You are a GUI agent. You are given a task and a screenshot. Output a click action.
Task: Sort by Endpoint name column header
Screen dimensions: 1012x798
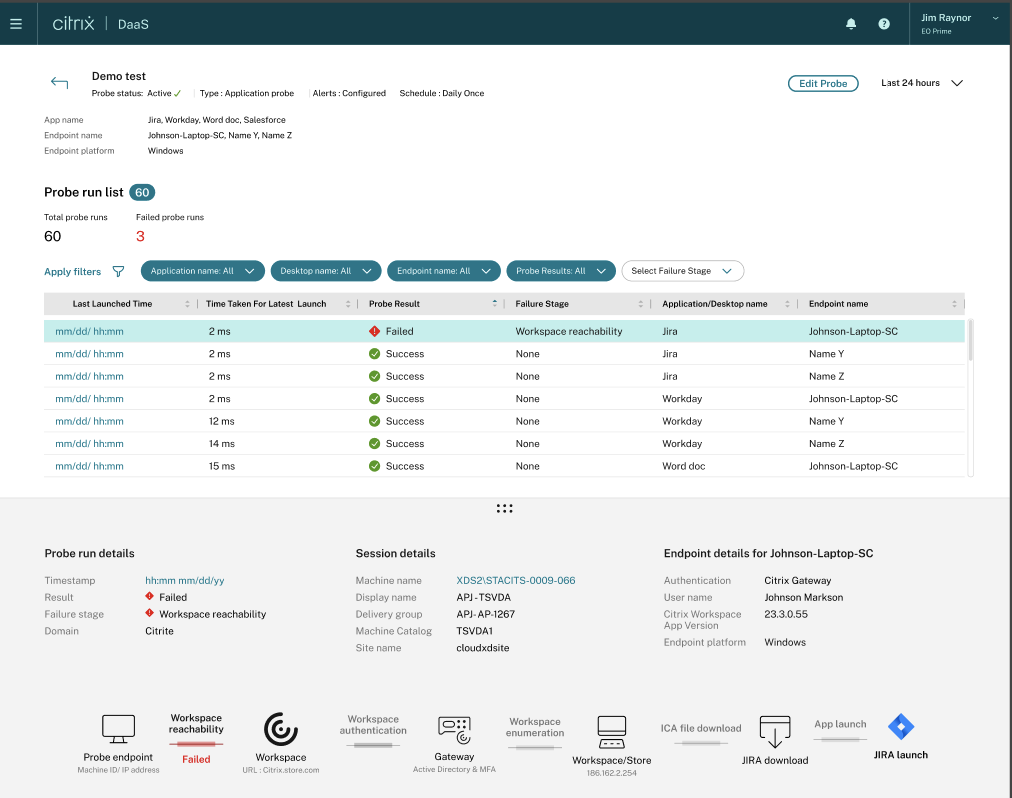point(954,304)
